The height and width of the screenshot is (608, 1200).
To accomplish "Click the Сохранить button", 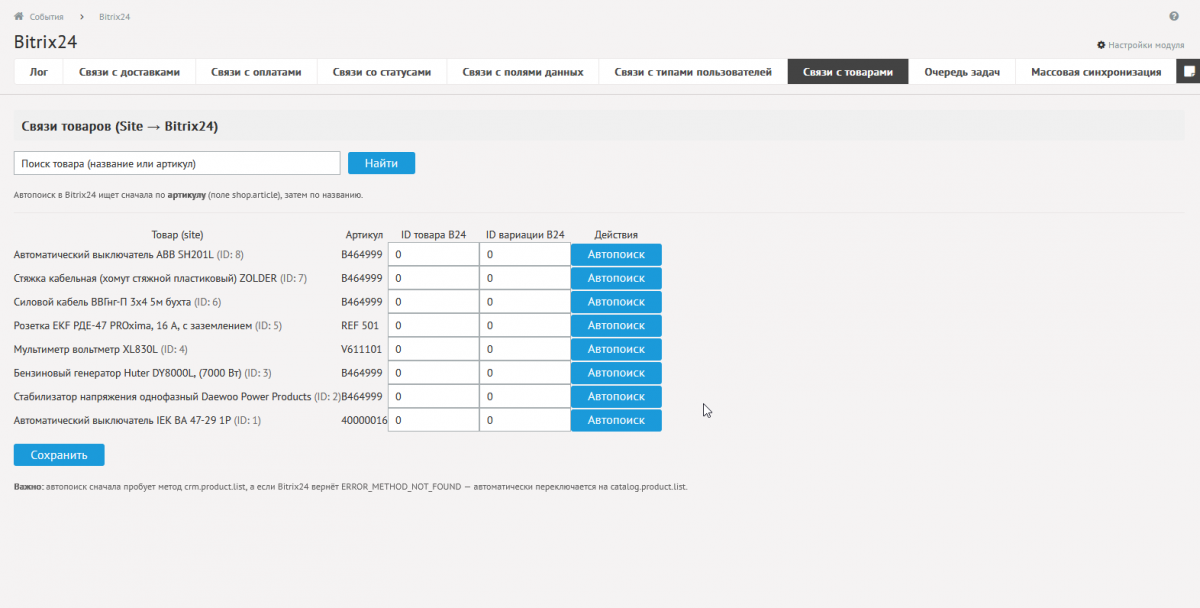I will click(59, 455).
